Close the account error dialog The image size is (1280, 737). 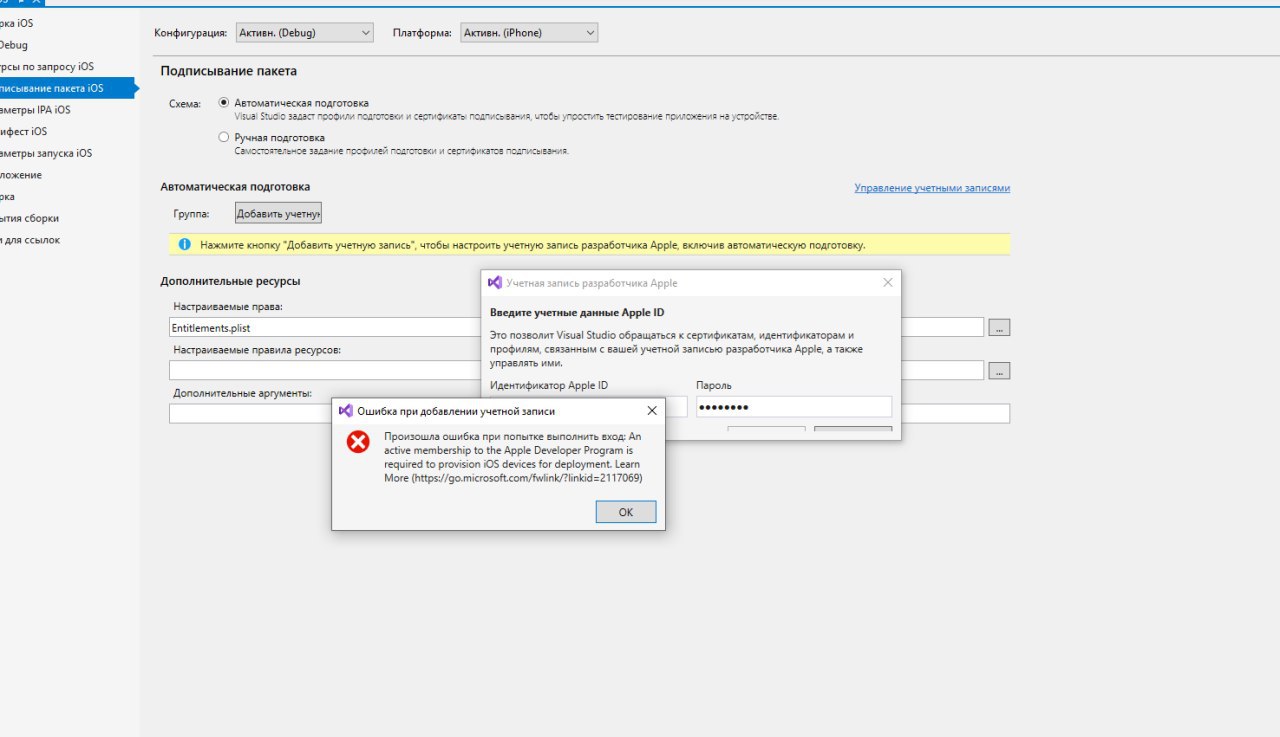click(x=652, y=410)
